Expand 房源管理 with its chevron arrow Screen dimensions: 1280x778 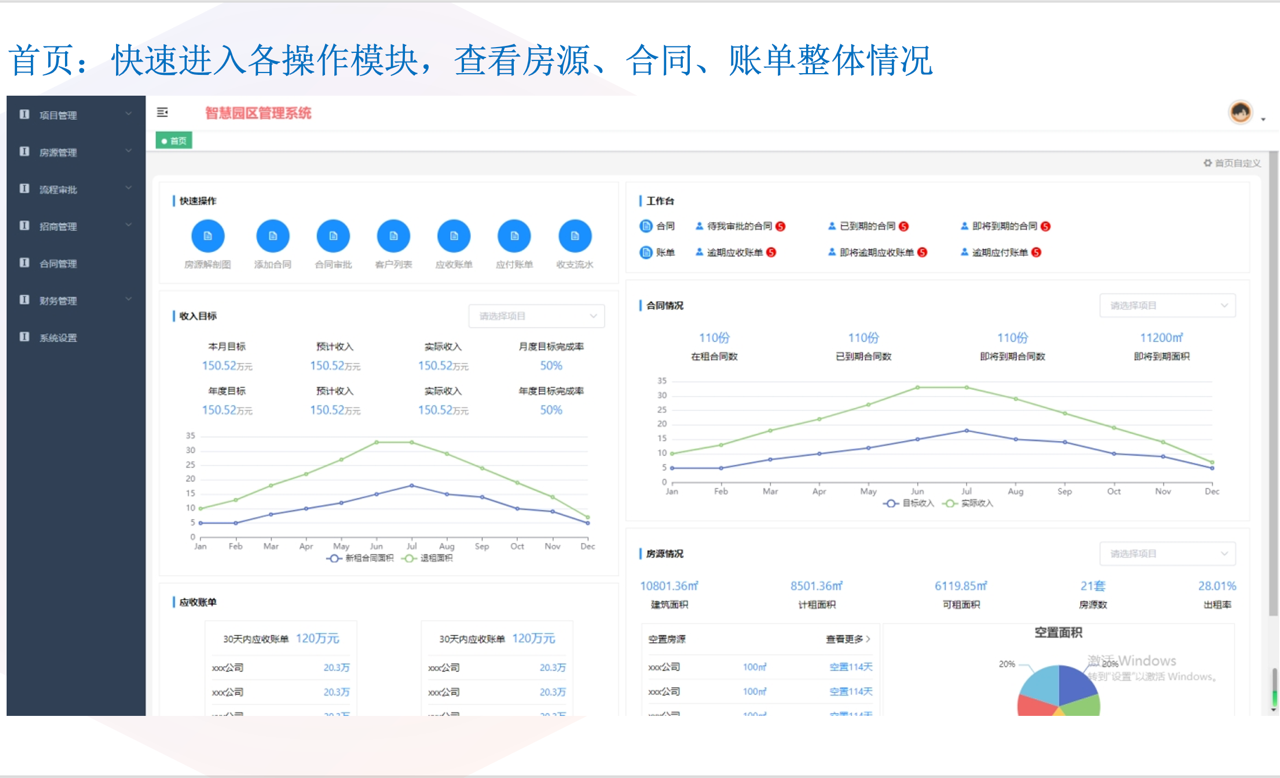[129, 151]
